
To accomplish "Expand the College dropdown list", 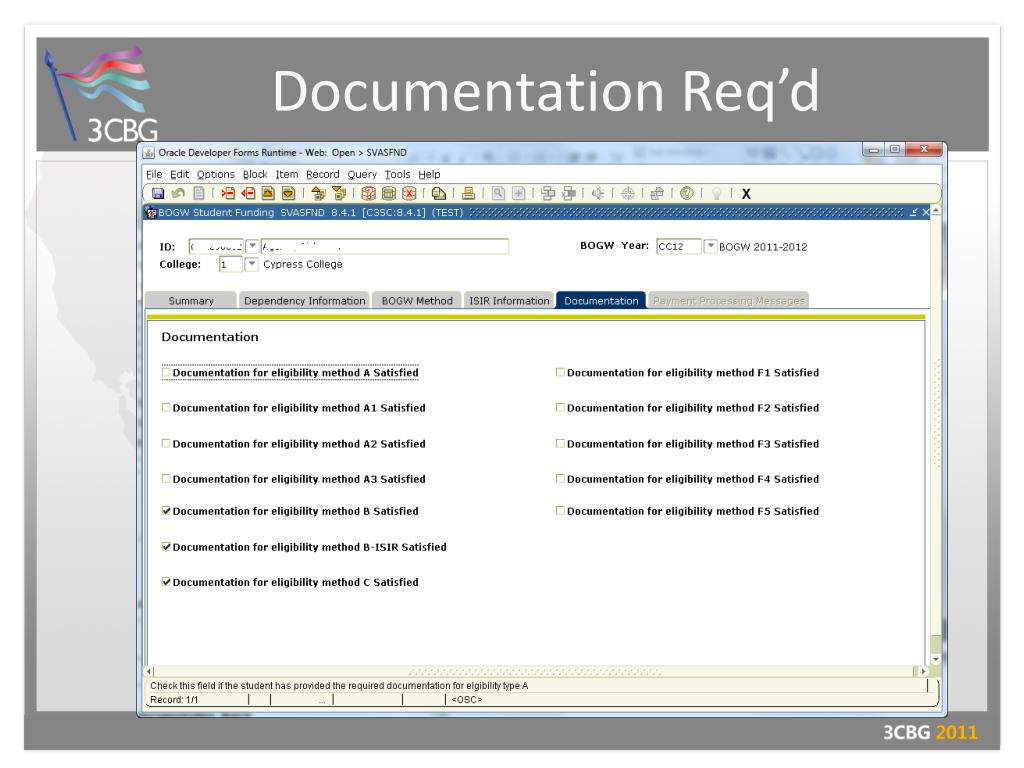I will [x=251, y=265].
